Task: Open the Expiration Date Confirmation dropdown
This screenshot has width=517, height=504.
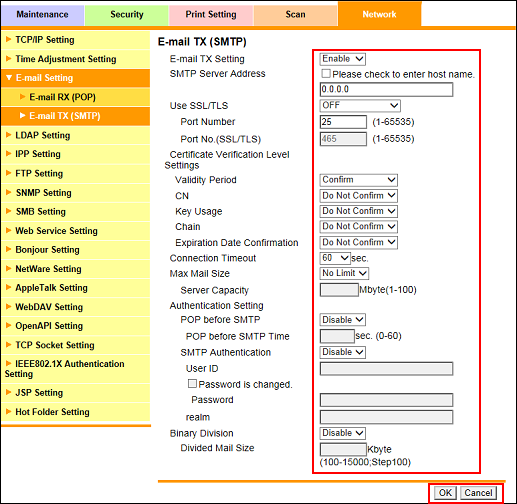Action: point(358,242)
